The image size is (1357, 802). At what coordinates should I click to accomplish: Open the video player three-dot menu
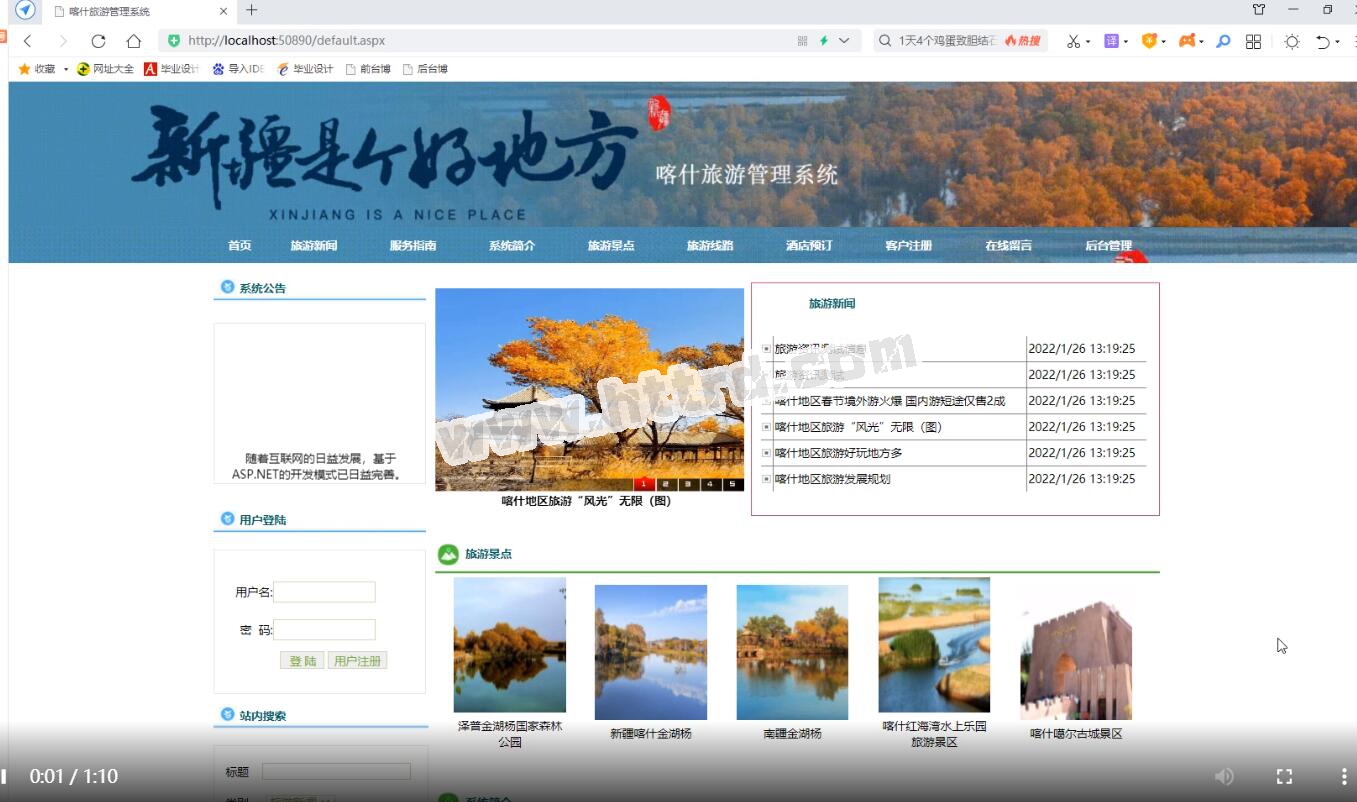(x=1343, y=776)
